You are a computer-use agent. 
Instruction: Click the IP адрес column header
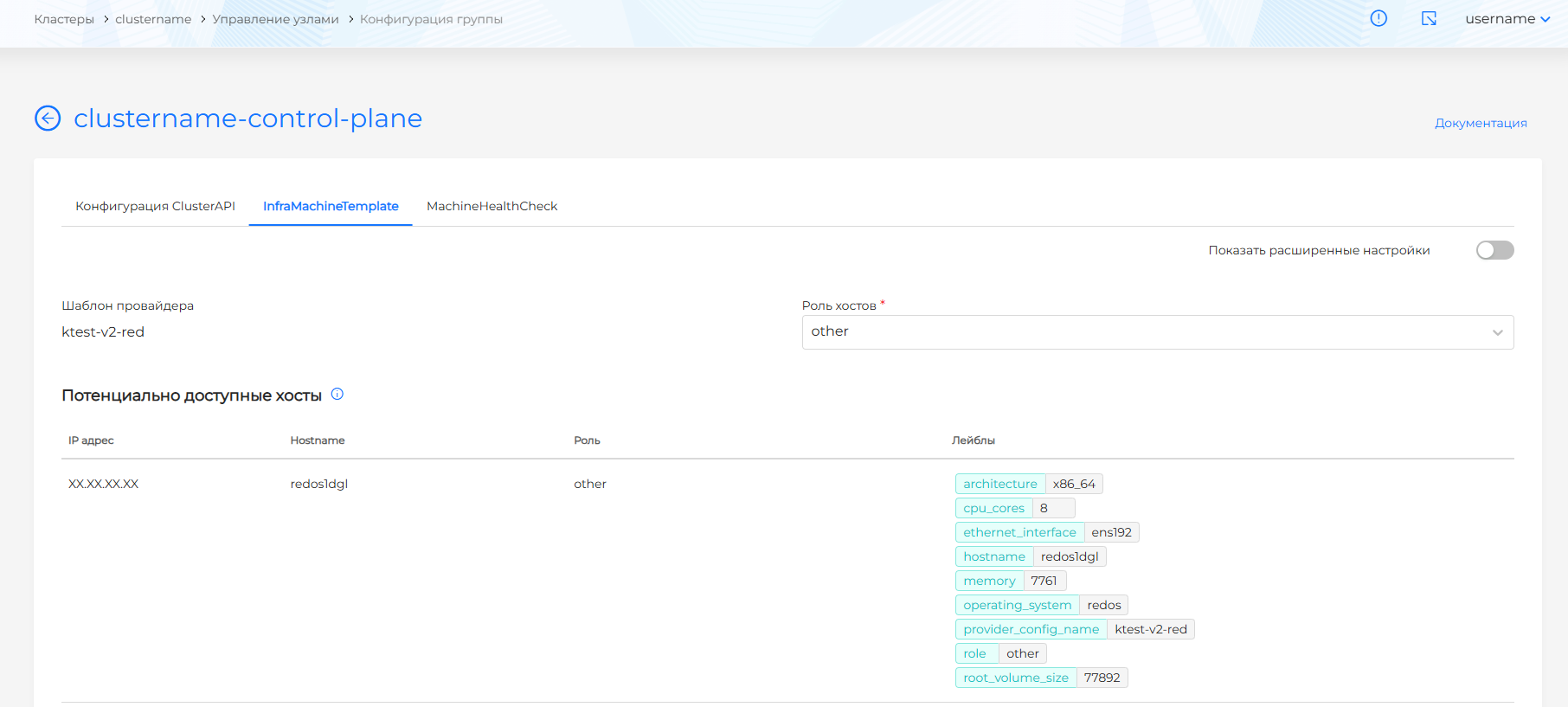point(91,440)
